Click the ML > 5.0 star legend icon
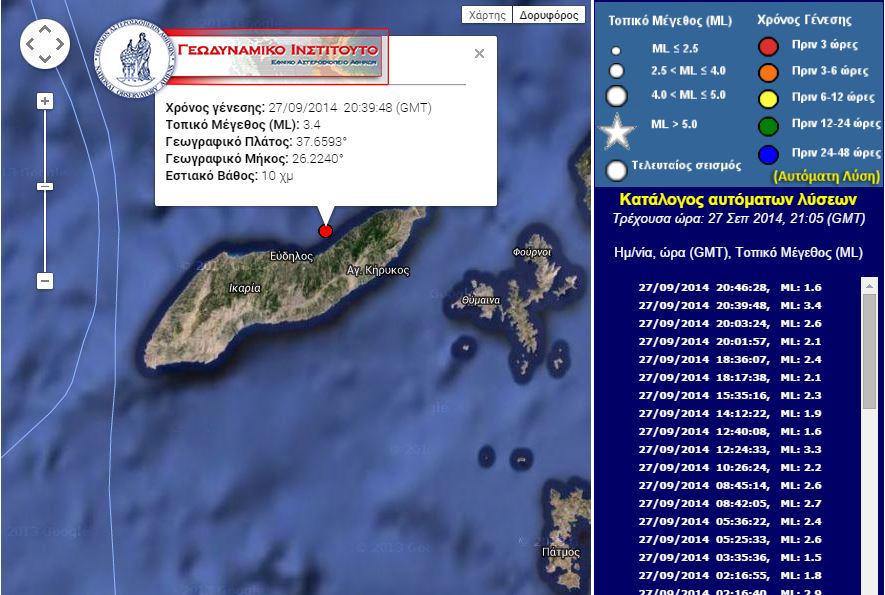Screen dimensions: 885x595 pos(615,127)
